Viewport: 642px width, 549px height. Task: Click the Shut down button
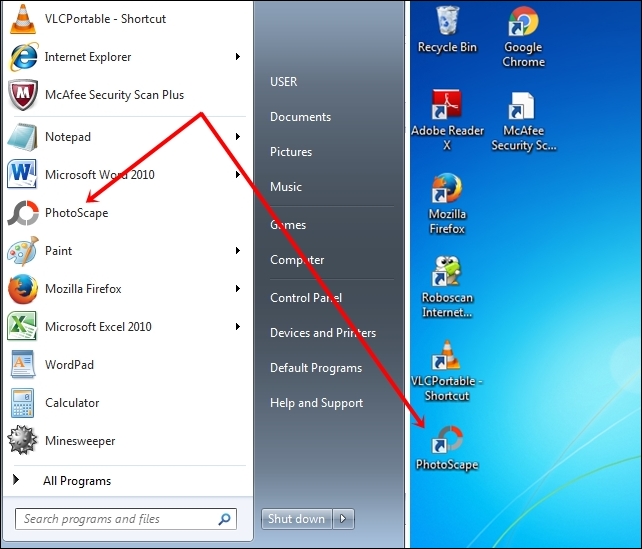coord(296,519)
